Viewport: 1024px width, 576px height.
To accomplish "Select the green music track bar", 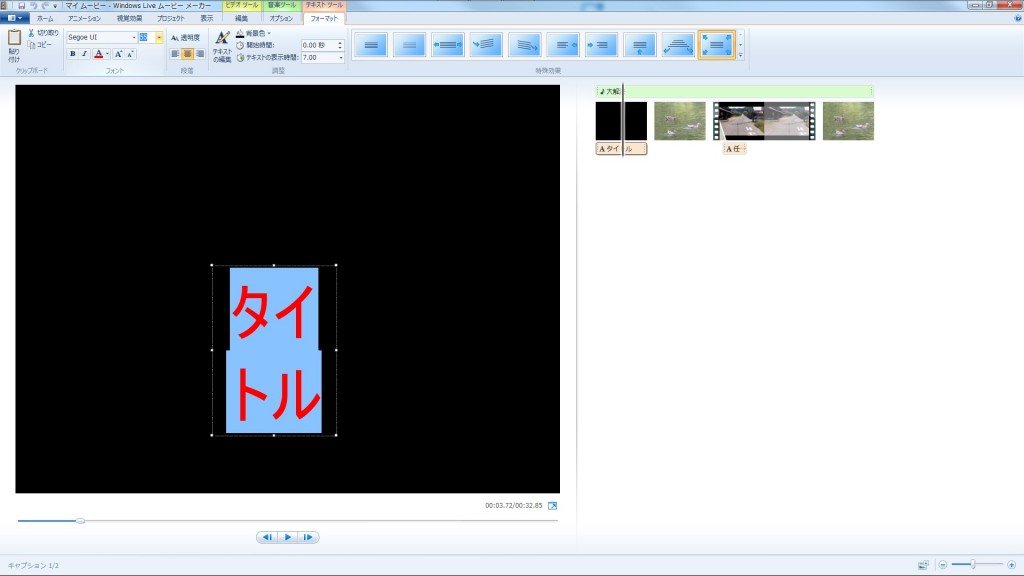I will tap(734, 91).
